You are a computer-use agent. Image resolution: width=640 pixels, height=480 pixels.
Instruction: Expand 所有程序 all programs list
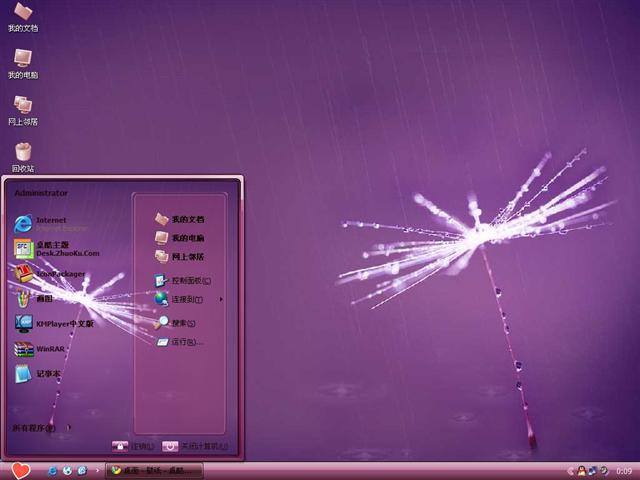(41, 428)
